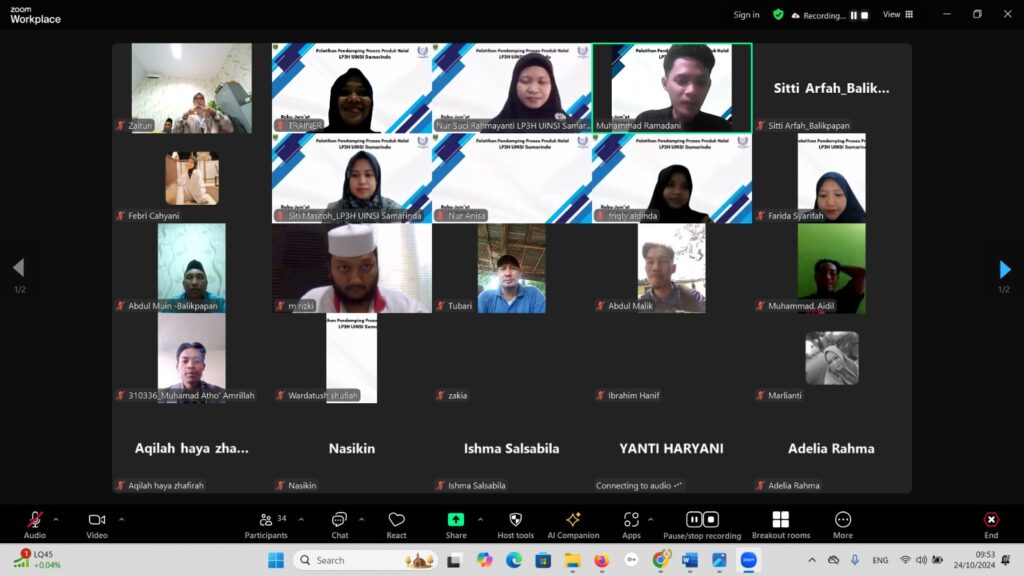Expand the Video options arrow
This screenshot has width=1024, height=576.
[x=121, y=519]
